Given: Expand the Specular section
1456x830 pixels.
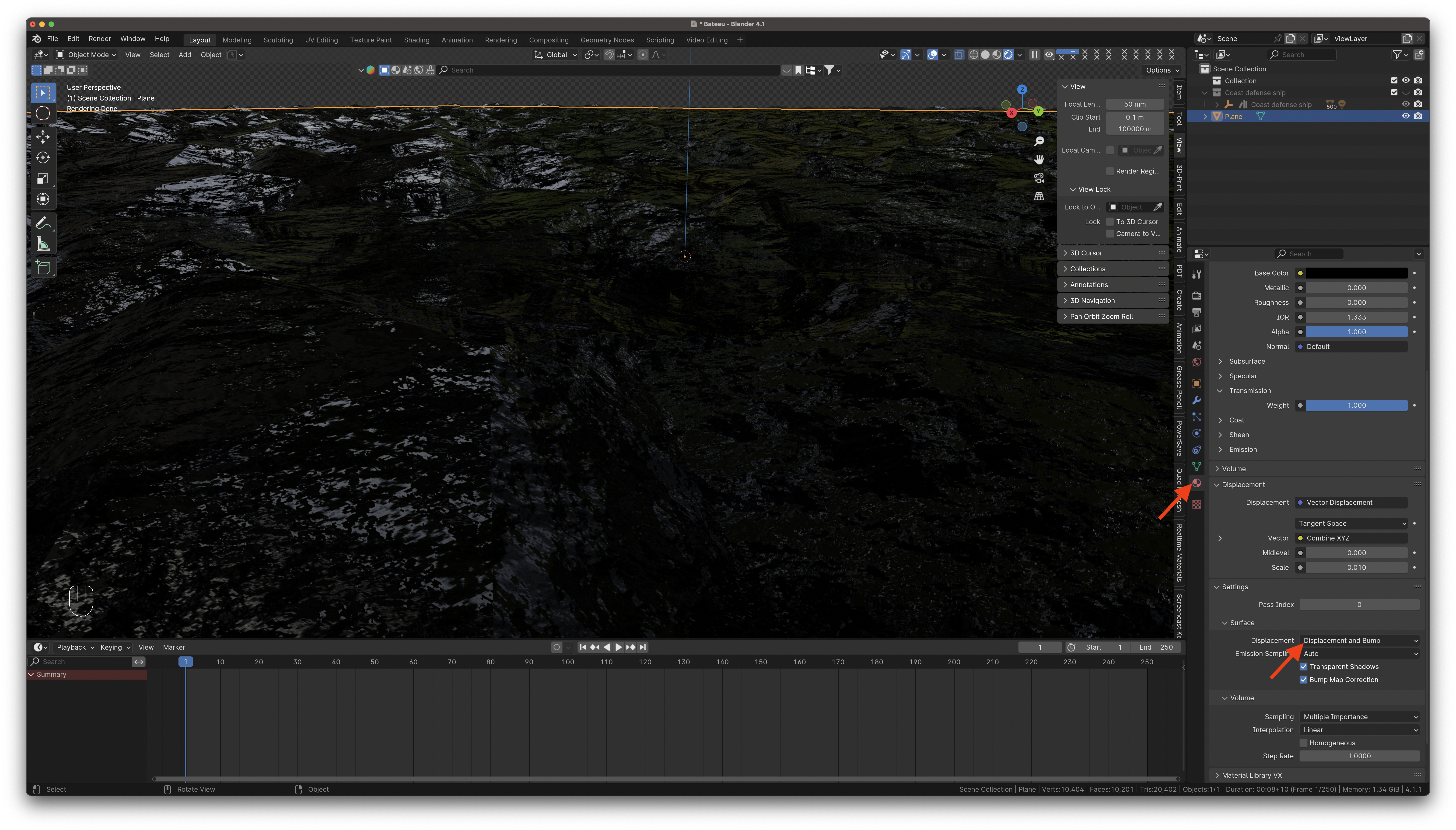Looking at the screenshot, I should tap(1220, 376).
